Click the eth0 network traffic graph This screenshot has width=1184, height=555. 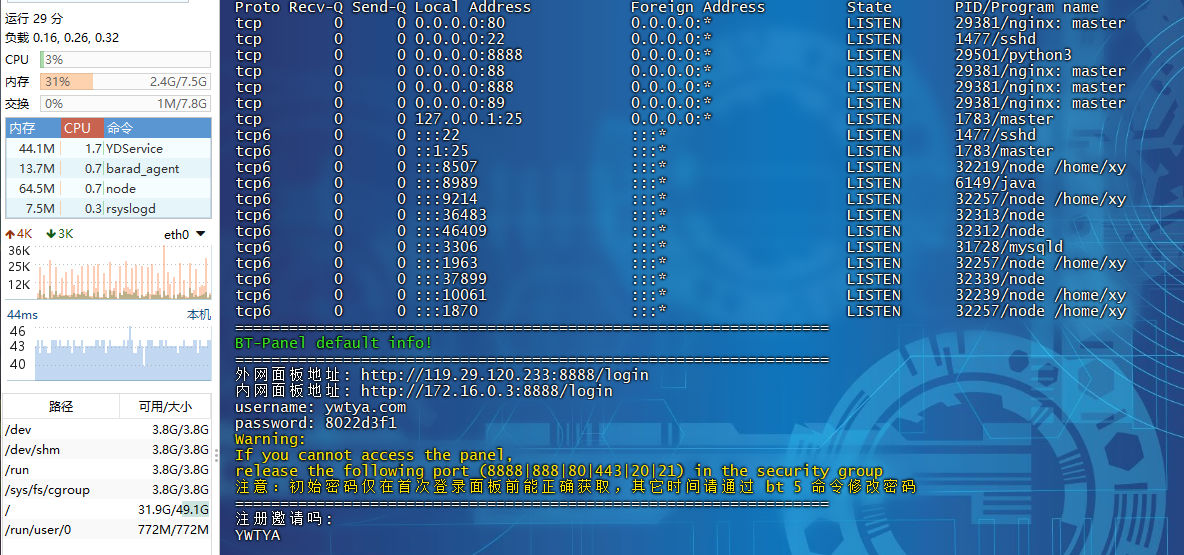coord(122,270)
